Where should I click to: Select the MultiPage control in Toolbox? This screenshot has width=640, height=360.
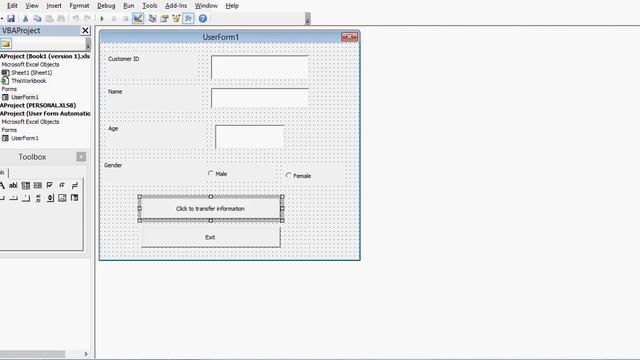coord(26,198)
